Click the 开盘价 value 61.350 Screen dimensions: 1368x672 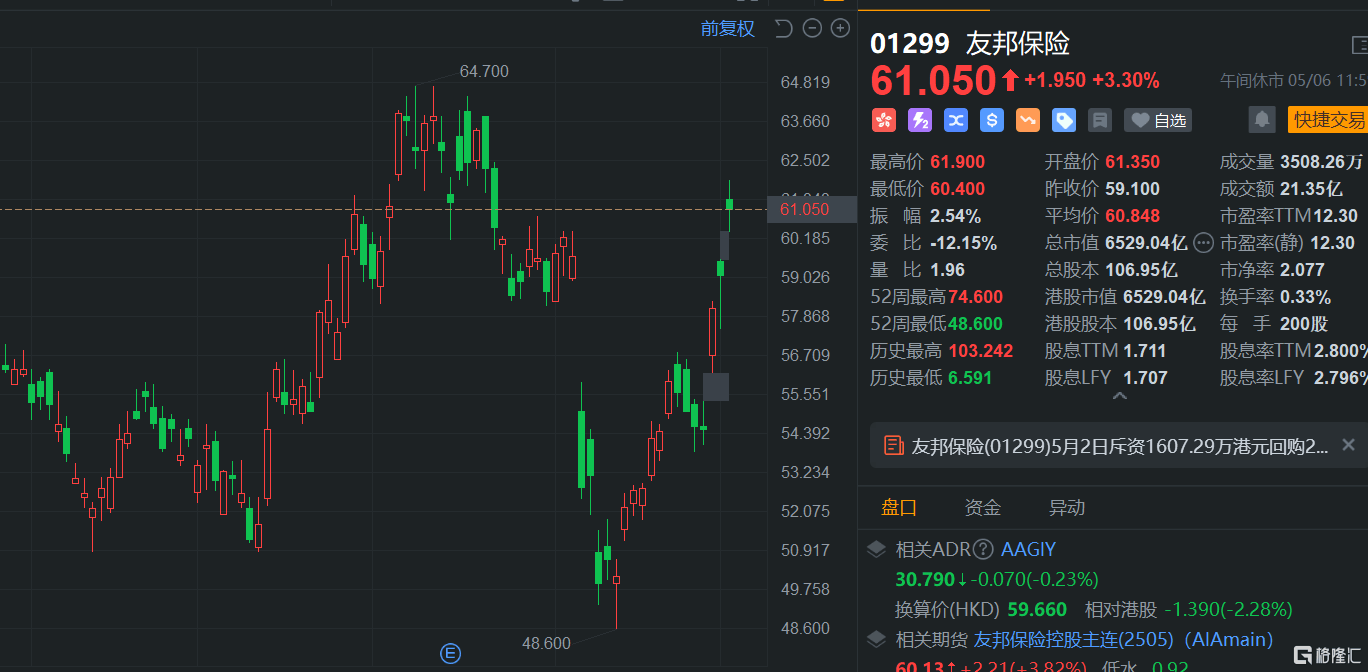1132,162
